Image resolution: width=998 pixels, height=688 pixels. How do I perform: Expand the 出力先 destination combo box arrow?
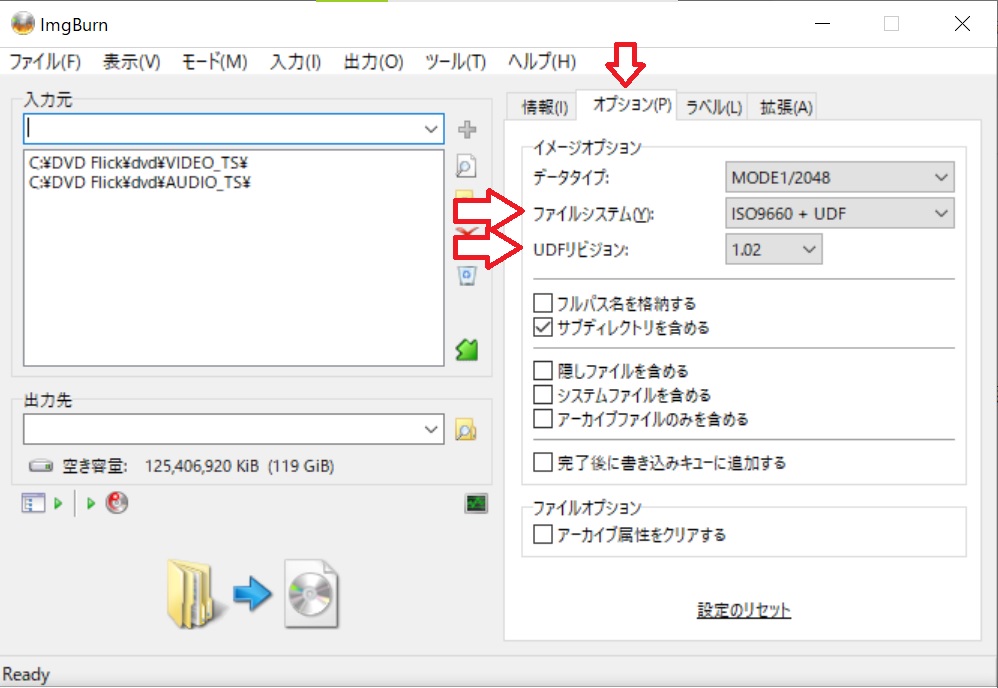click(x=431, y=429)
